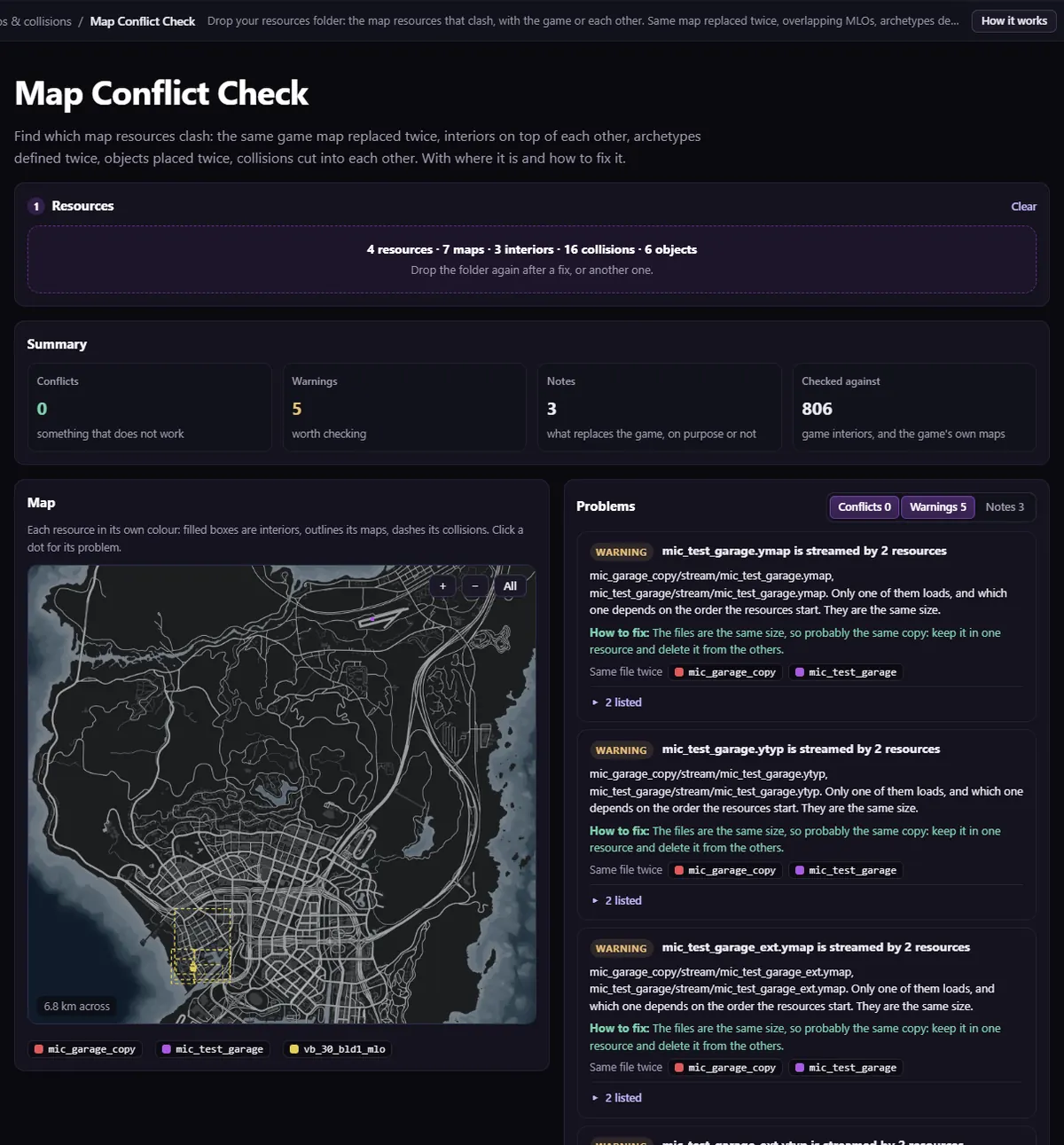Screen dimensions: 1064x1145
Task: Select the Checked against 806 card
Action: pos(914,407)
